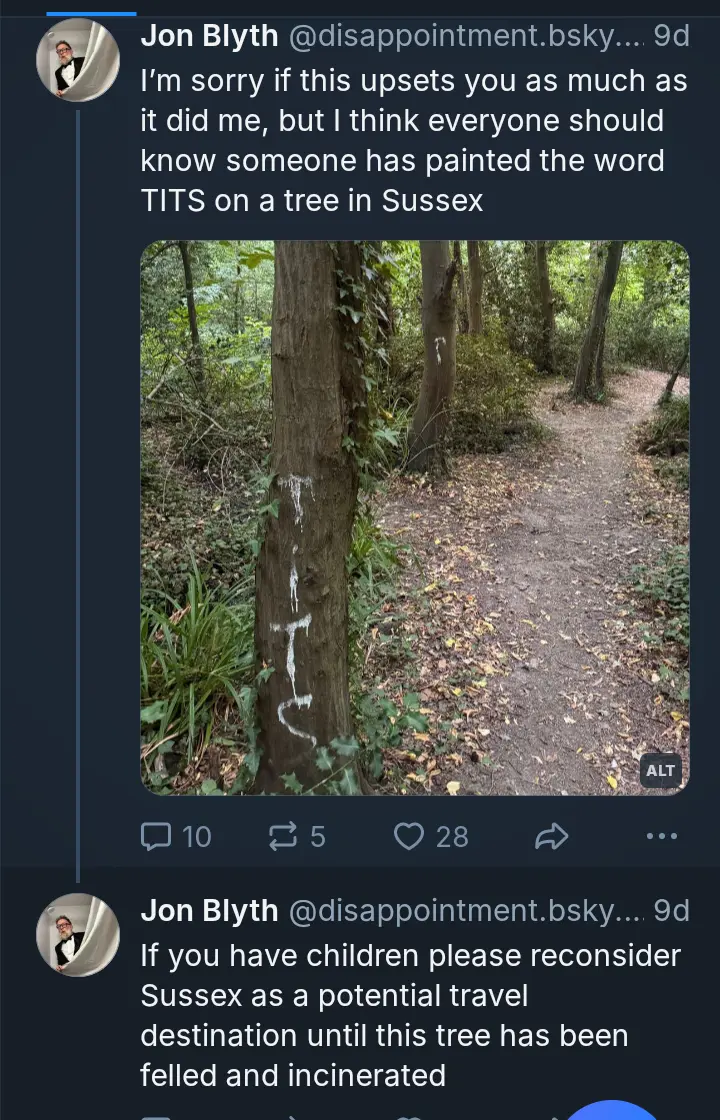The width and height of the screenshot is (720, 1120).
Task: Show image description via ALT badge
Action: point(660,770)
